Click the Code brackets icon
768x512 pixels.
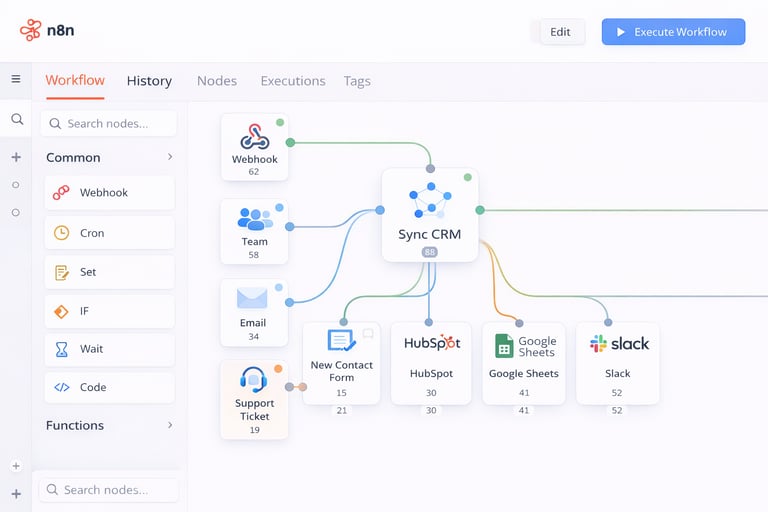[x=62, y=388]
